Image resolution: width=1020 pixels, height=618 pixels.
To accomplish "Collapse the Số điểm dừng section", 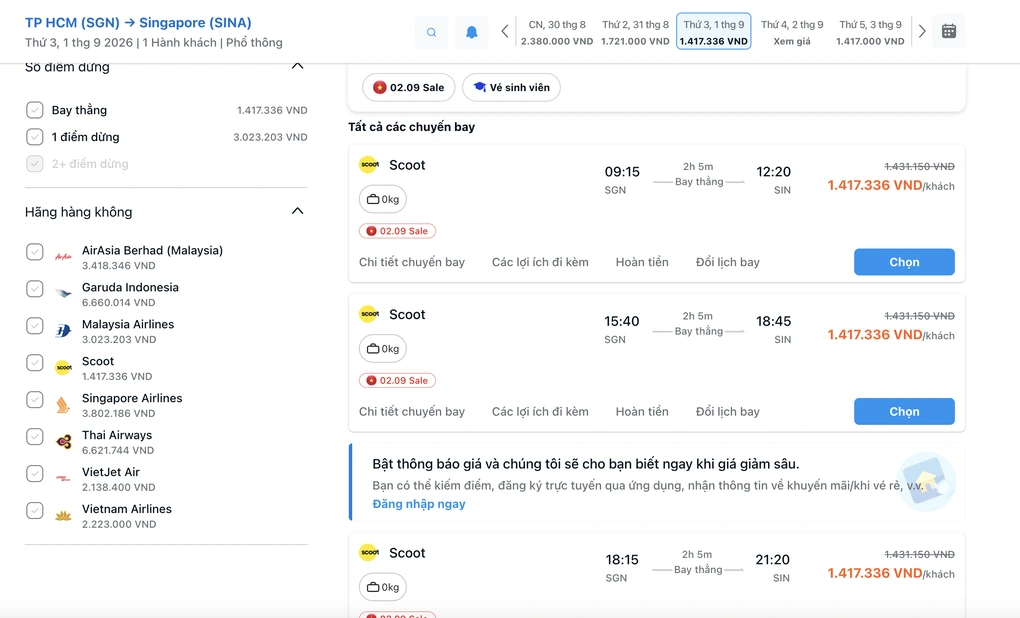I will click(x=297, y=66).
